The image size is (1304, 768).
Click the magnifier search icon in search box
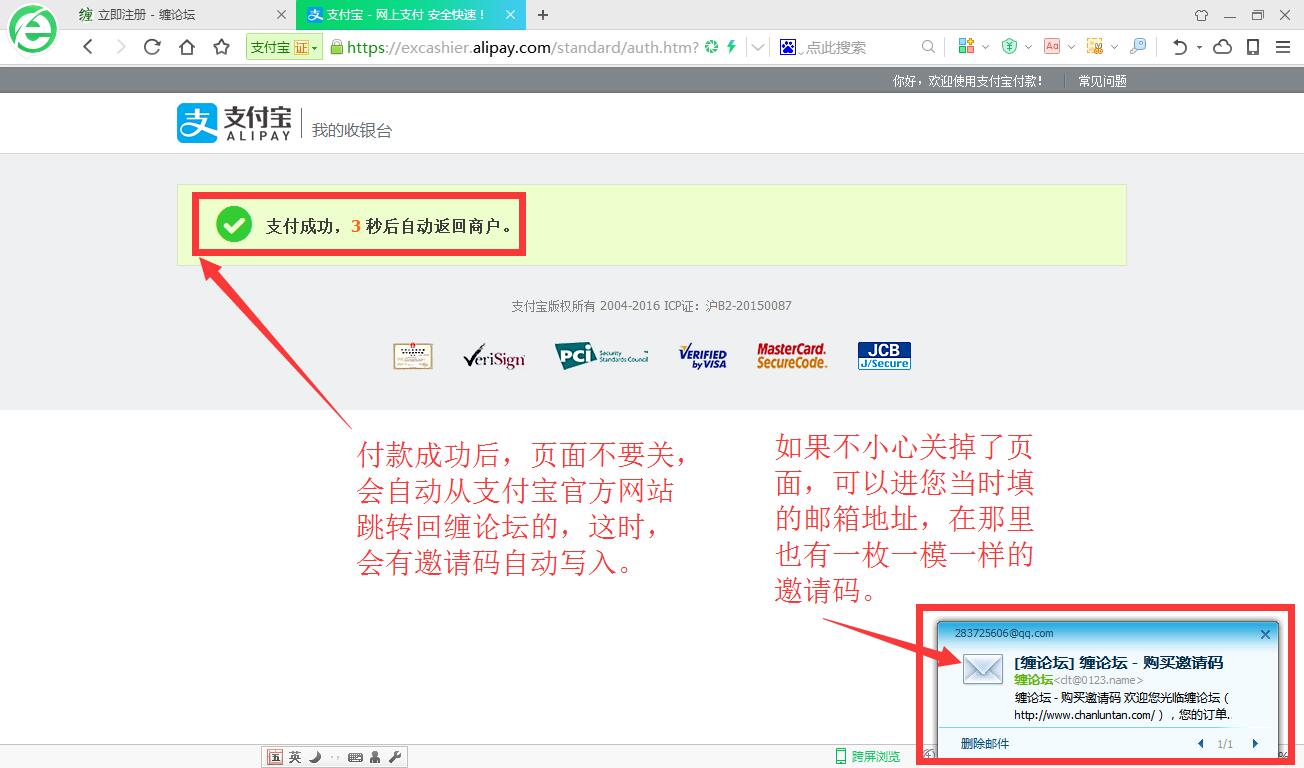tap(928, 47)
